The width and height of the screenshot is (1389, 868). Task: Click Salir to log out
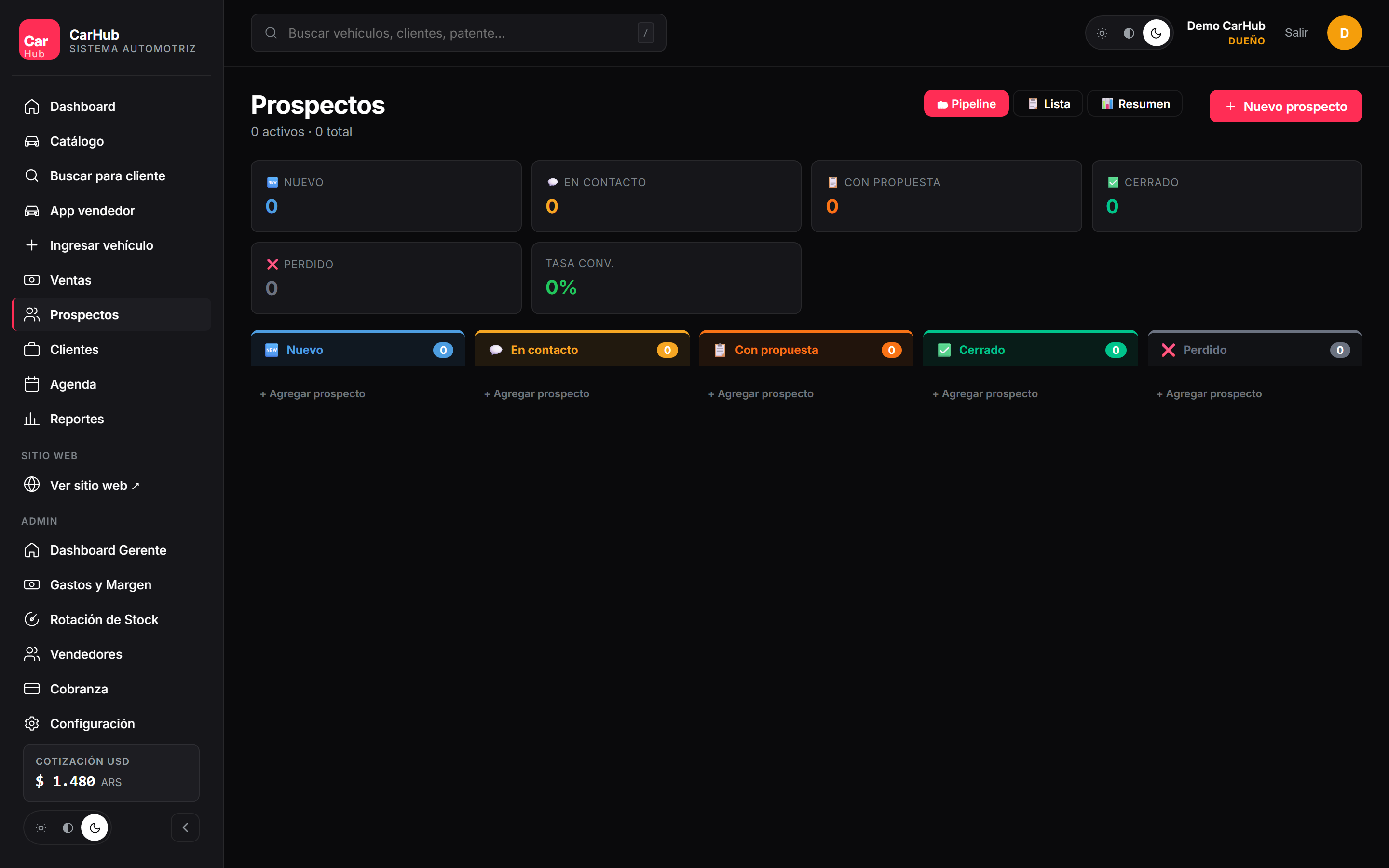1296,33
